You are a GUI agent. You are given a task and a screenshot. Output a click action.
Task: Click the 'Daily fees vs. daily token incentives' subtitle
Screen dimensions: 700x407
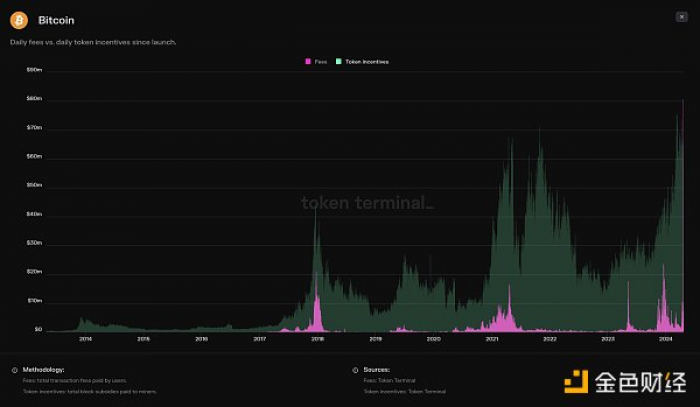click(93, 42)
